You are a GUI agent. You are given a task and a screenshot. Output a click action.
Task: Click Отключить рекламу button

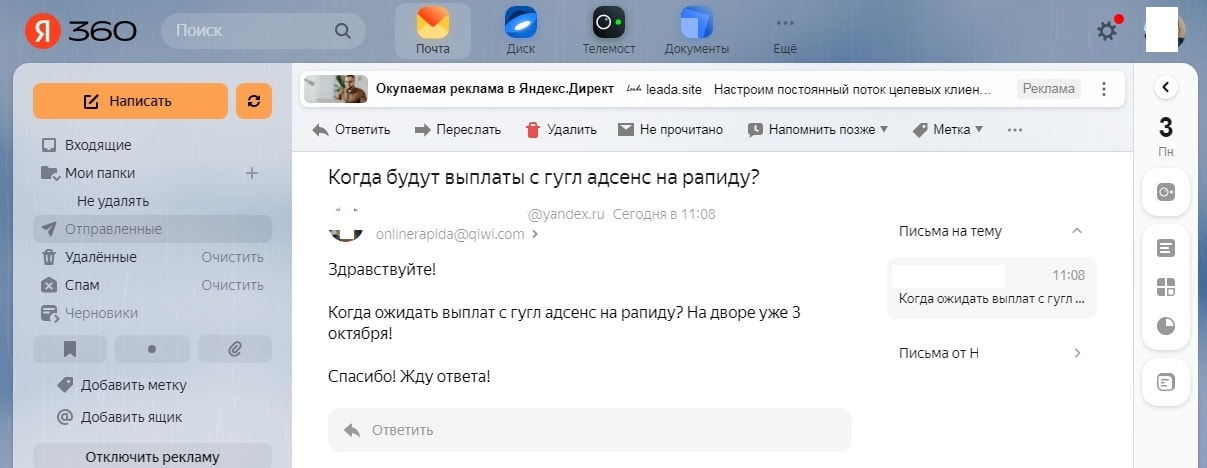[x=152, y=457]
